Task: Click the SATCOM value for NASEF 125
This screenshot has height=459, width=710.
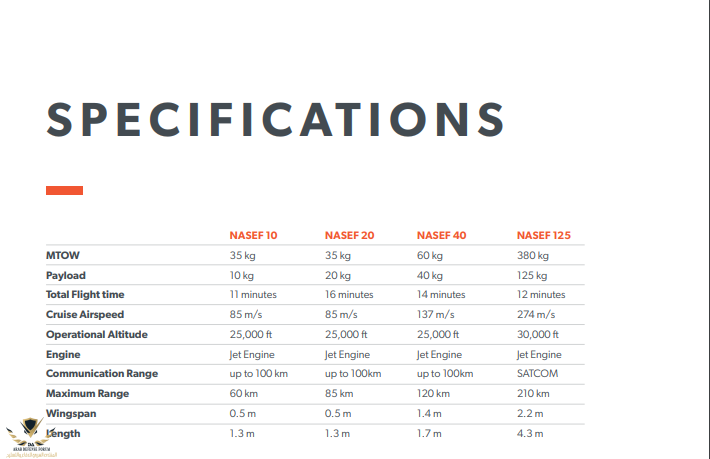Action: pos(537,373)
